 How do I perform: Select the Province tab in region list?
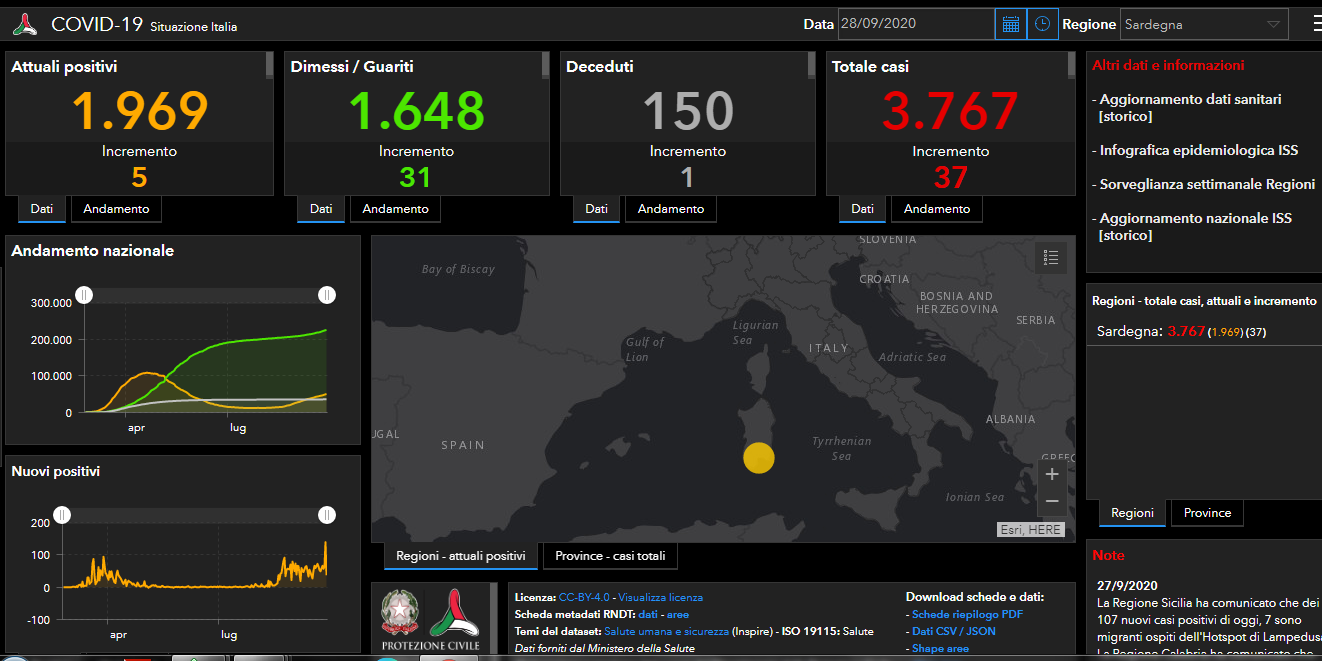point(1207,513)
